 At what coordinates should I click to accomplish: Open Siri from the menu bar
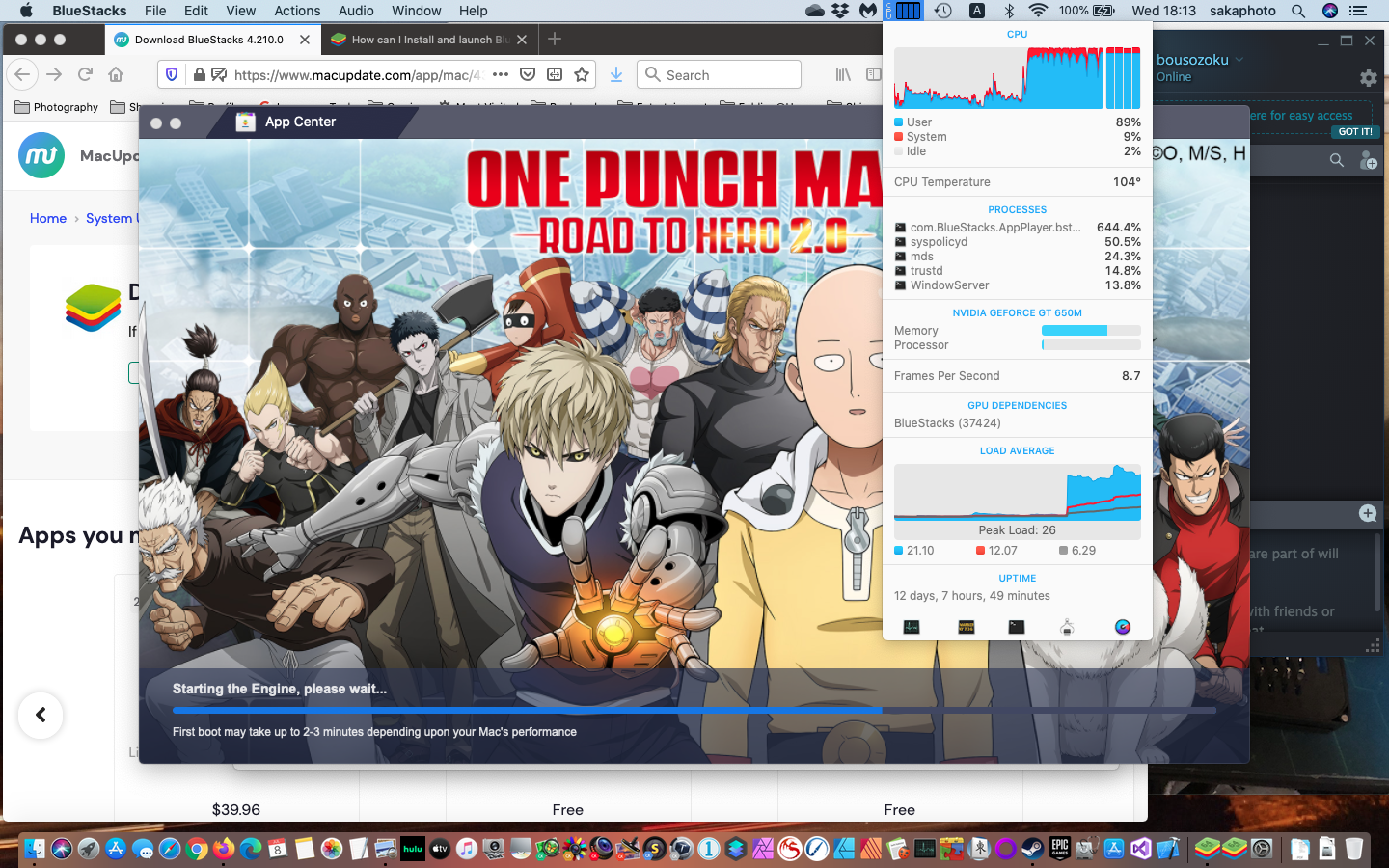[1330, 11]
